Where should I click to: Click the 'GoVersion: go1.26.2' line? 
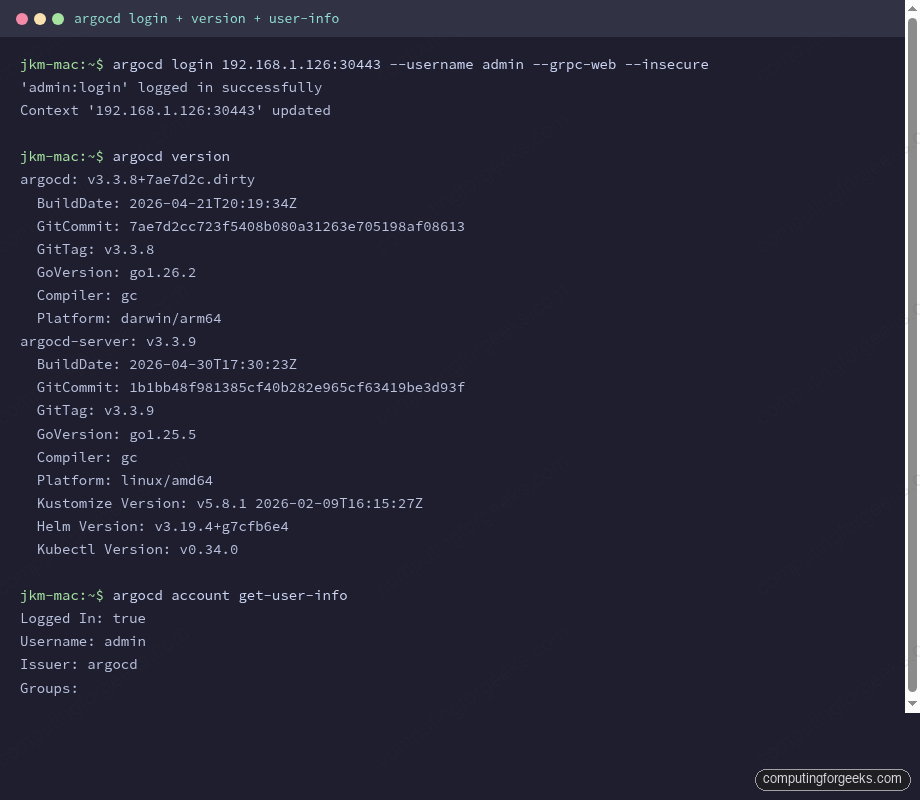pyautogui.click(x=116, y=272)
